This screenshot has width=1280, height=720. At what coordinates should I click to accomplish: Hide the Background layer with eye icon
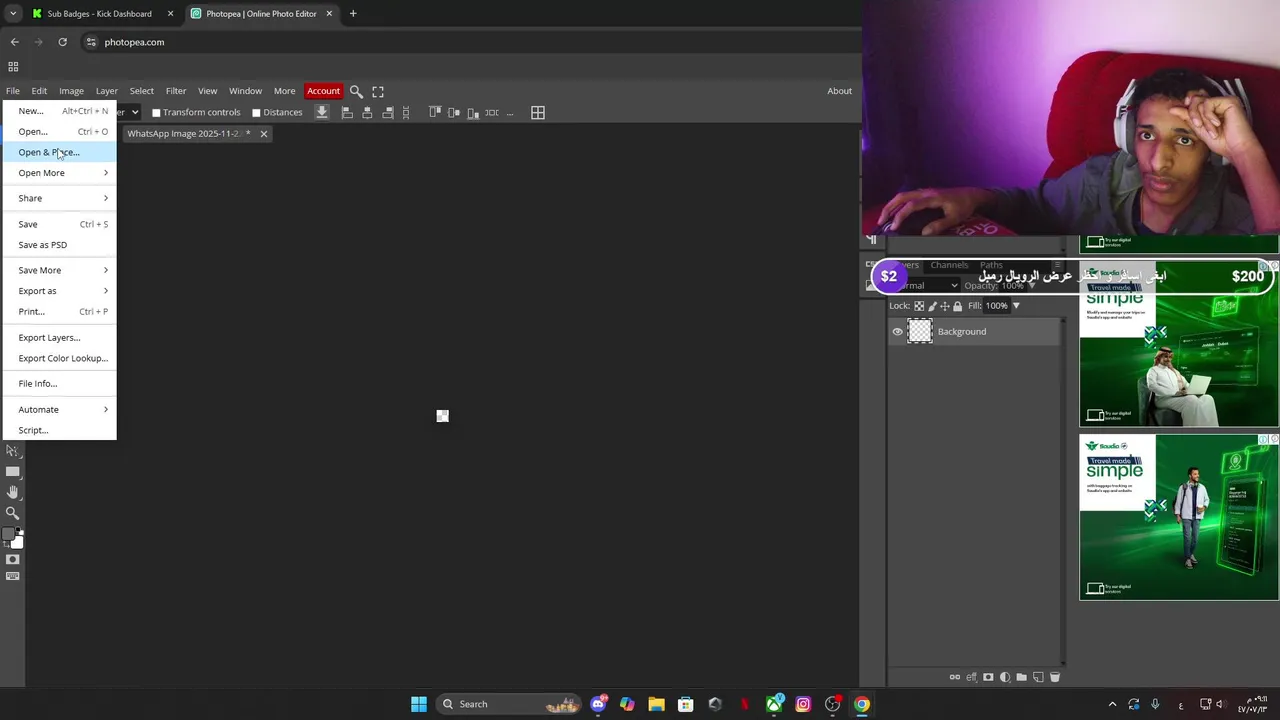point(897,332)
